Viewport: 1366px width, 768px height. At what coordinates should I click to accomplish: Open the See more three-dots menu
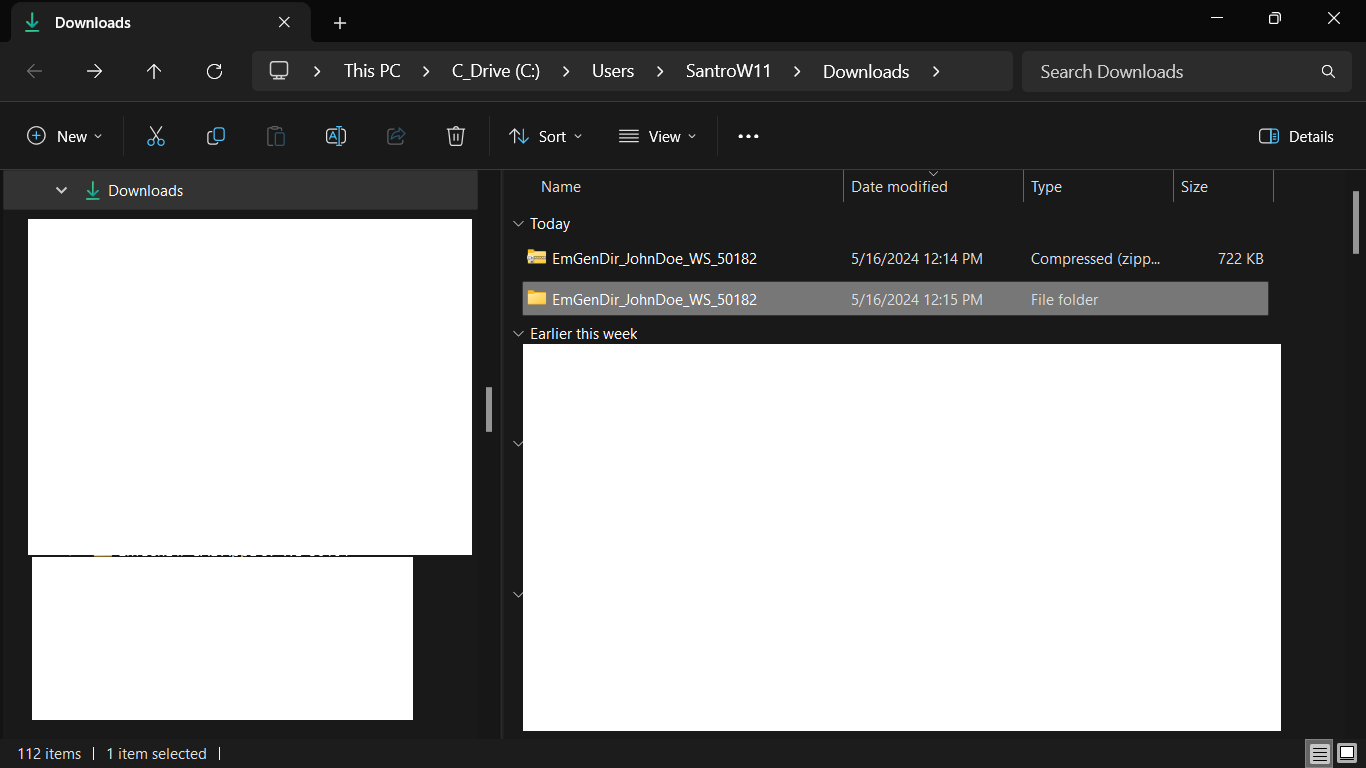(x=748, y=136)
